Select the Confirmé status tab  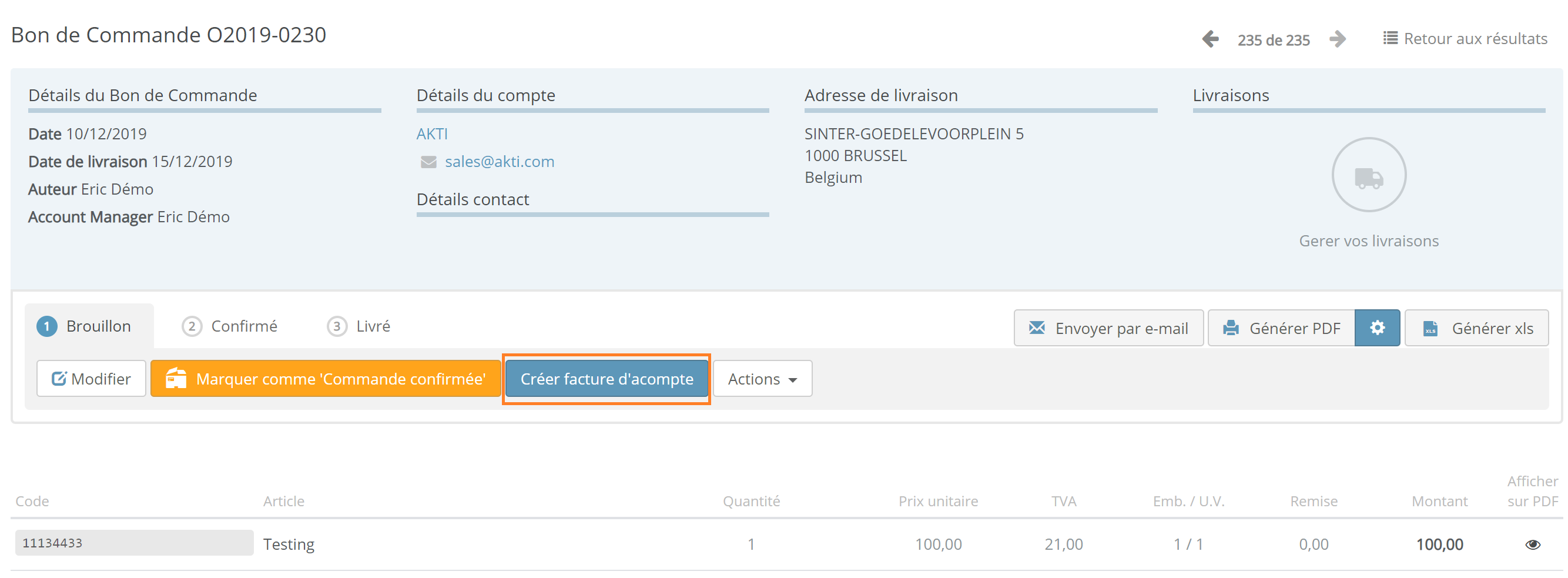[230, 326]
